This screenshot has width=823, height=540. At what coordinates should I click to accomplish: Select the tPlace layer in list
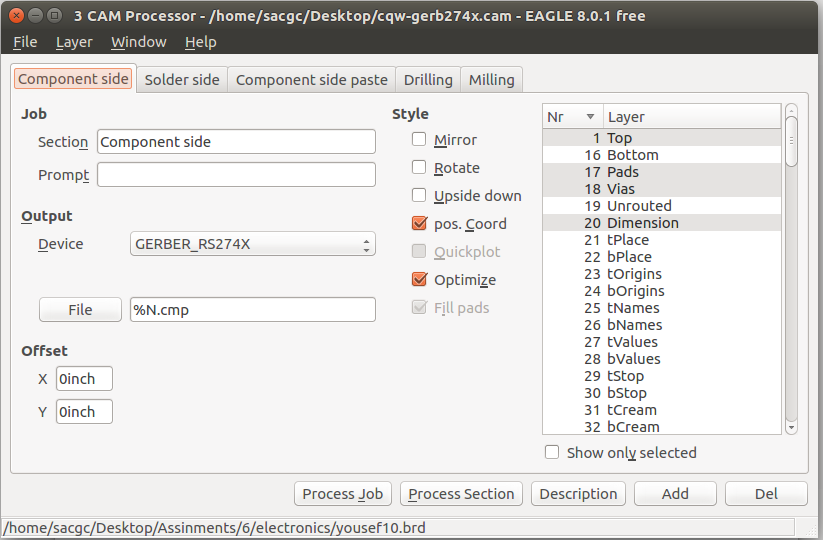(x=628, y=240)
